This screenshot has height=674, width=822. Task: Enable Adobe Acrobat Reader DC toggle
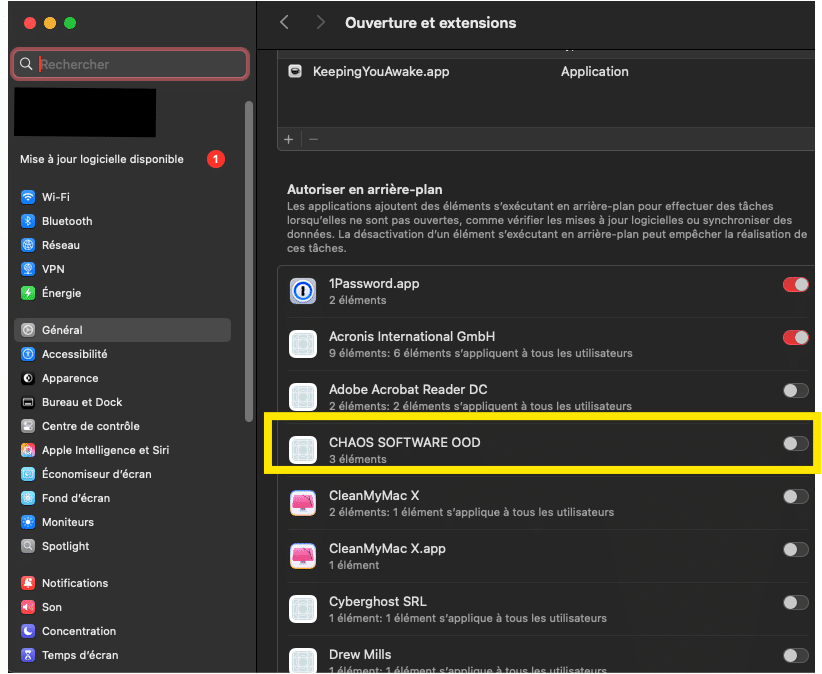point(795,390)
